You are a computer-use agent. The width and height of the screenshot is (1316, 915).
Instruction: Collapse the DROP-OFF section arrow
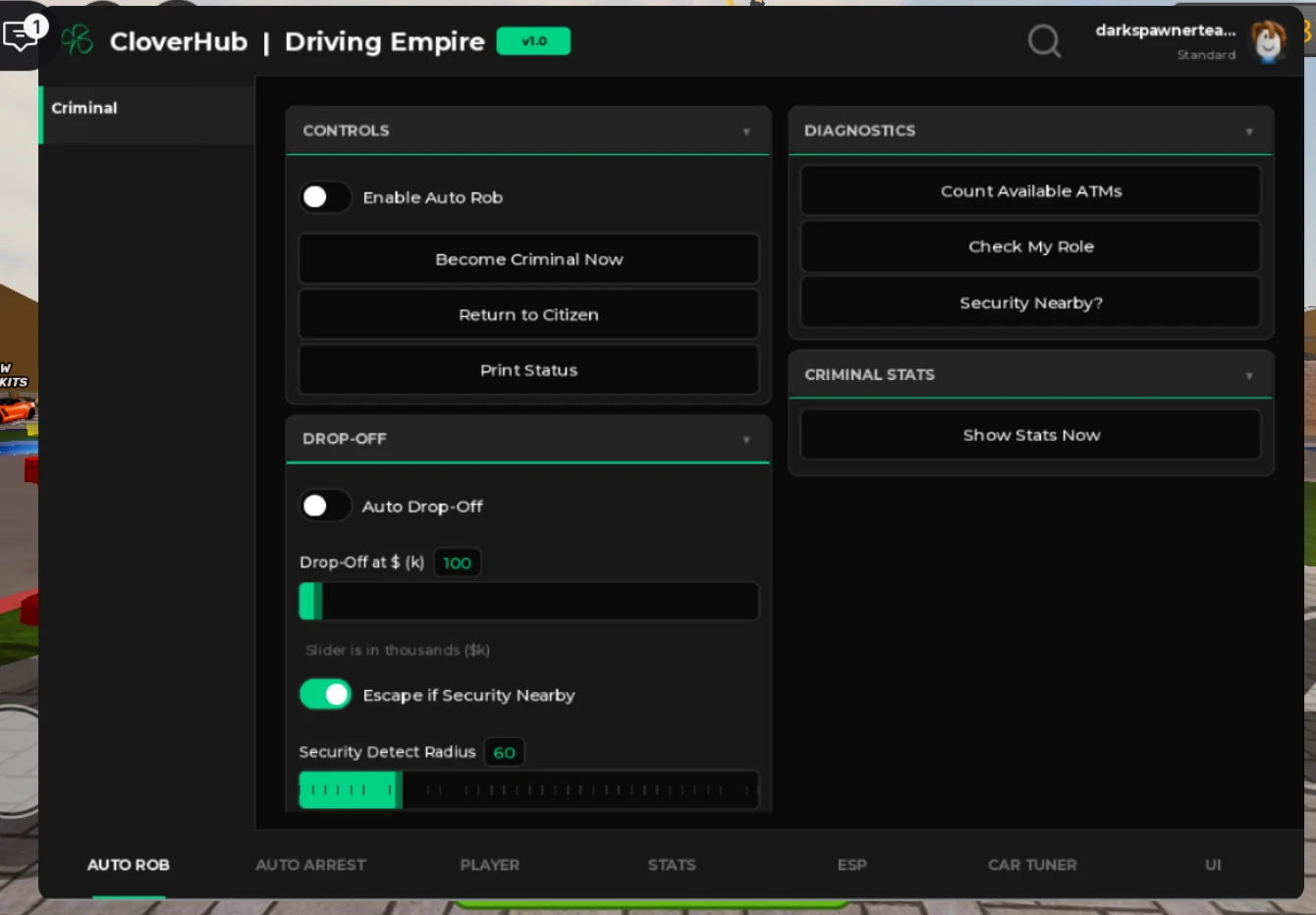(x=746, y=440)
